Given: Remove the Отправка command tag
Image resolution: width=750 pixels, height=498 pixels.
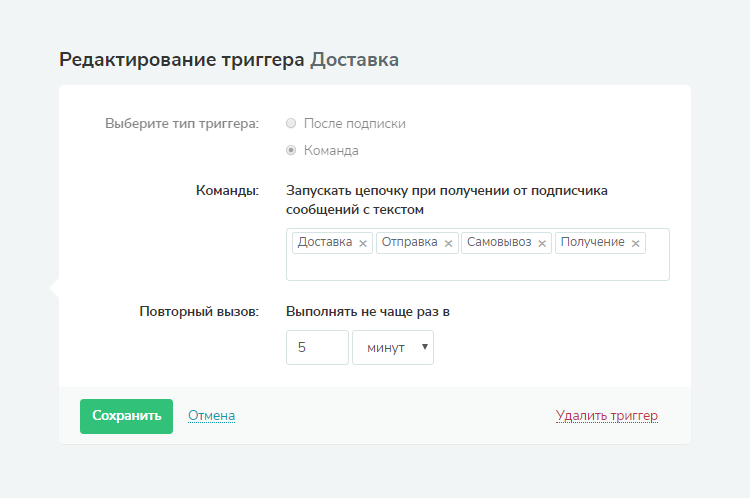Looking at the screenshot, I should point(449,243).
